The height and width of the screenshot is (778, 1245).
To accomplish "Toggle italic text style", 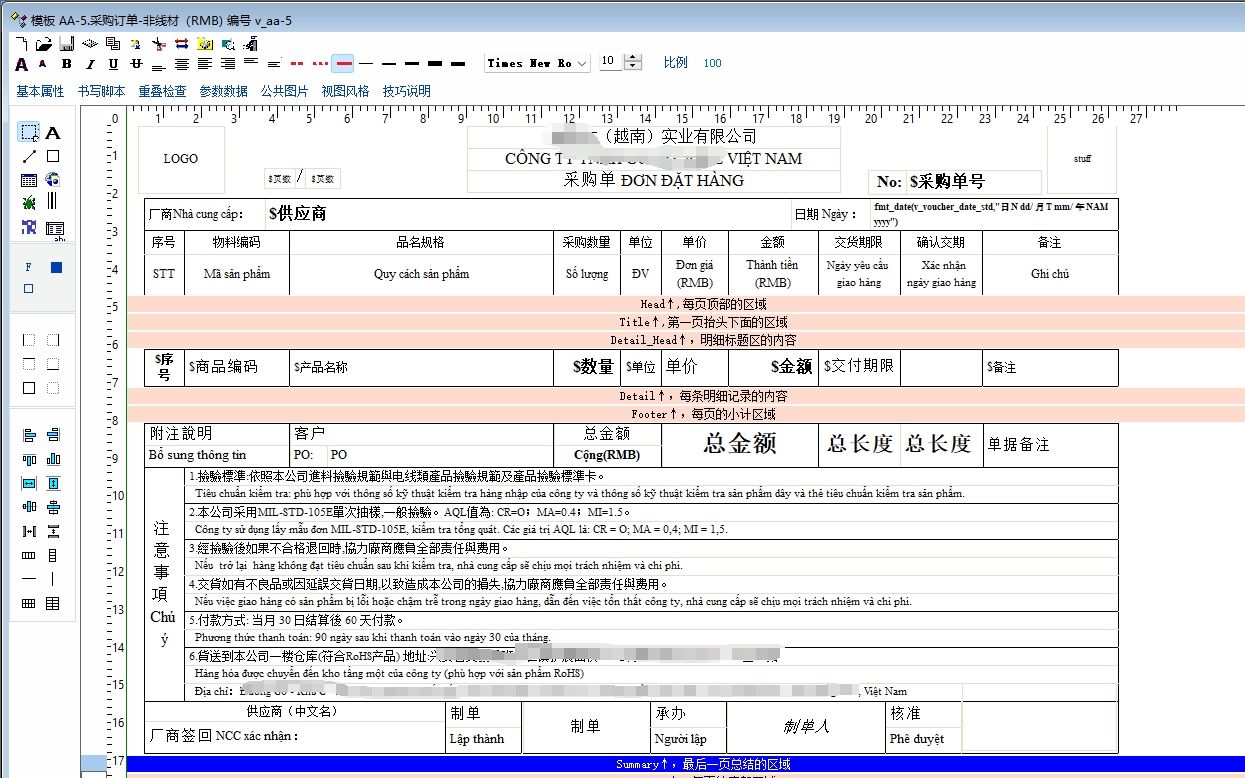I will [89, 64].
